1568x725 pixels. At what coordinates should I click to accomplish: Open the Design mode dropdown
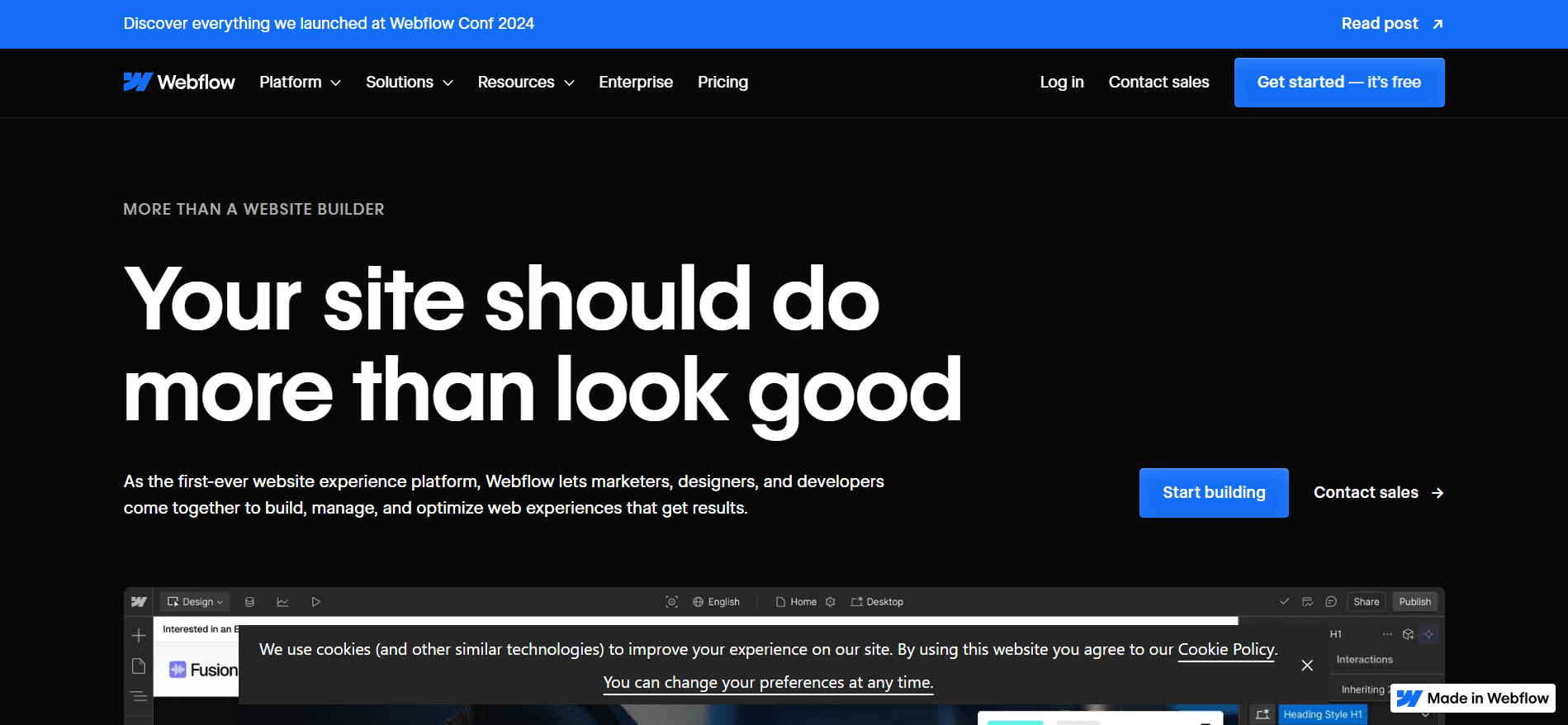tap(195, 602)
